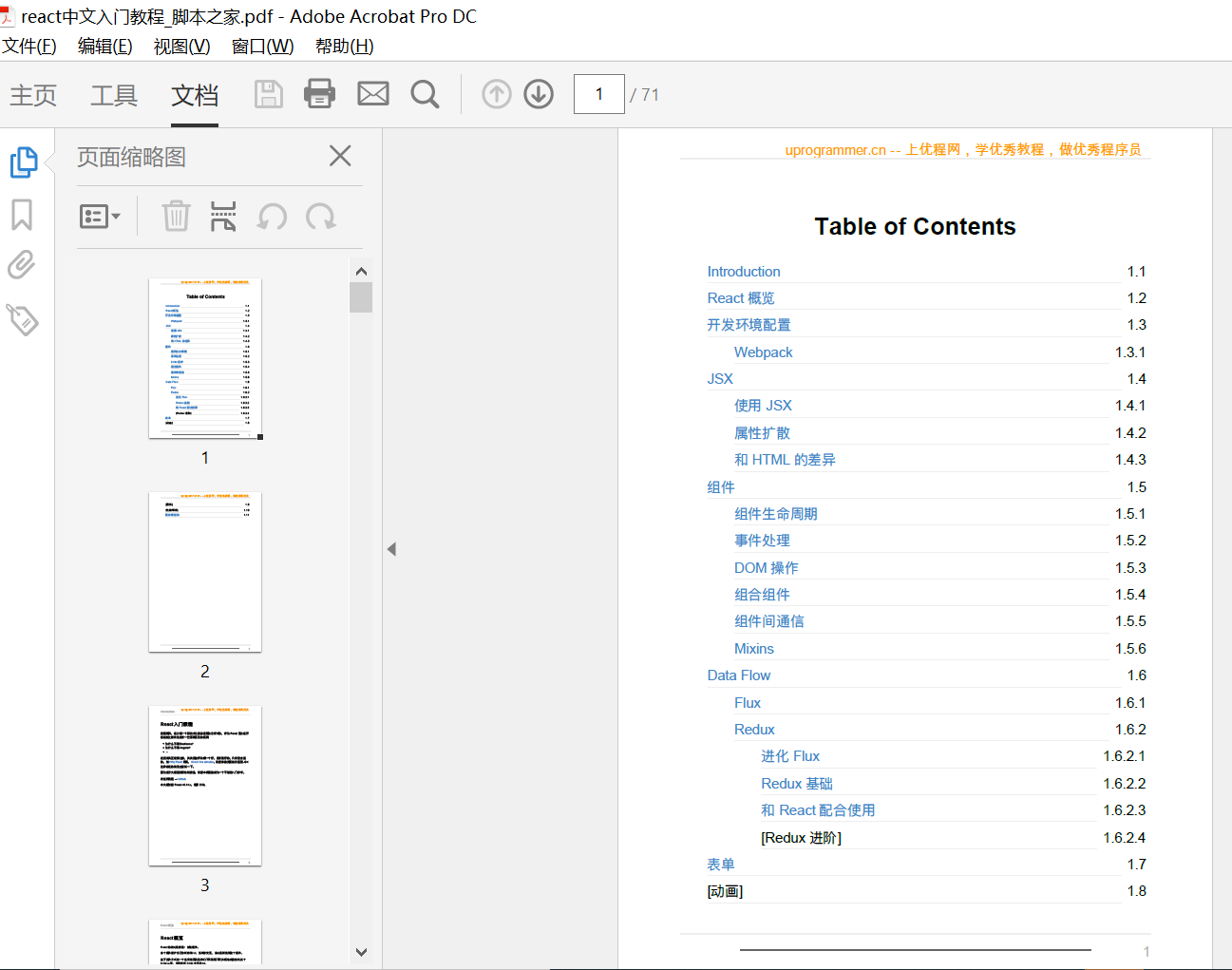This screenshot has width=1232, height=970.
Task: Select page 2 thumbnail
Action: [x=205, y=572]
